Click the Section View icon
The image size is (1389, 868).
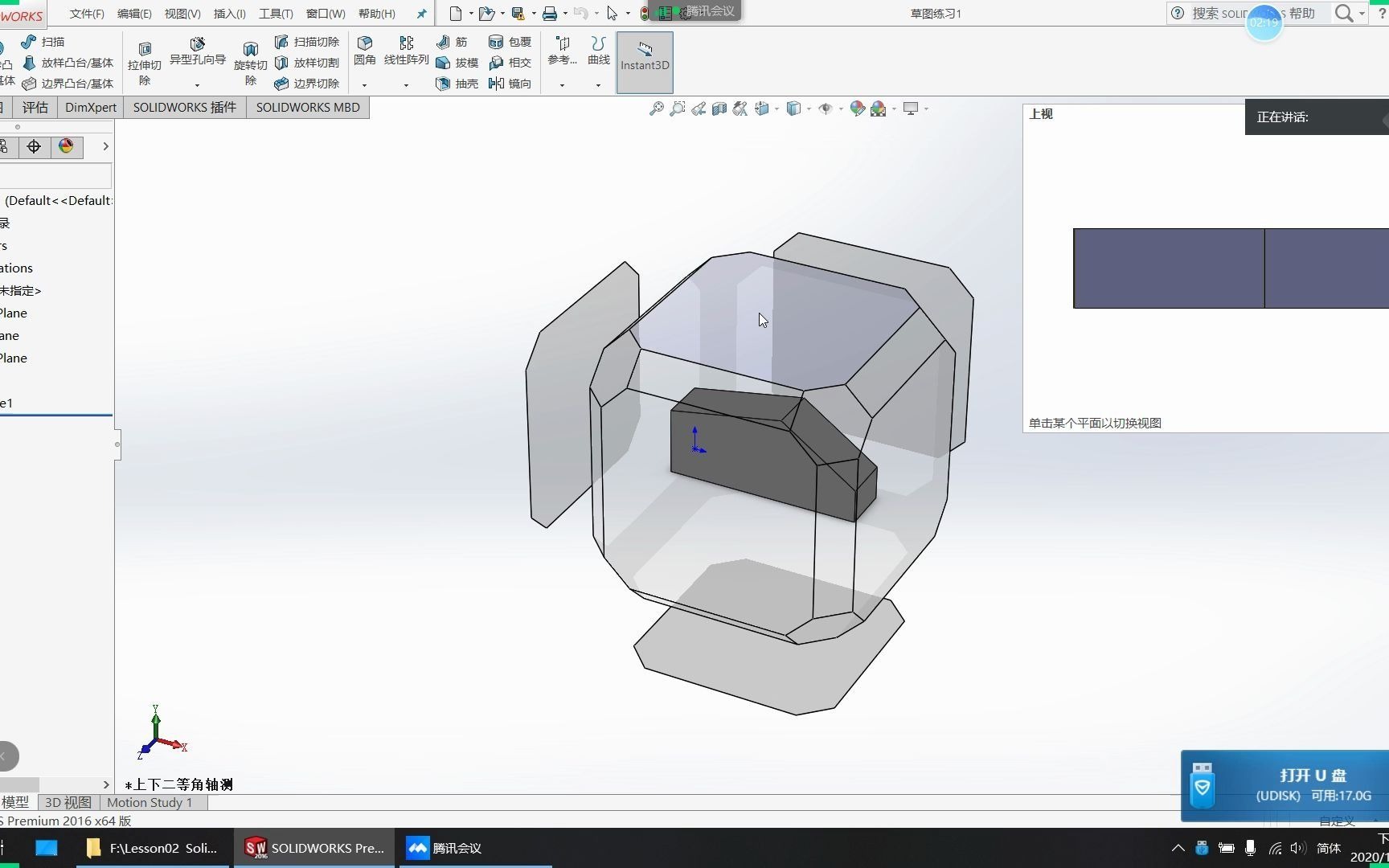click(x=719, y=108)
